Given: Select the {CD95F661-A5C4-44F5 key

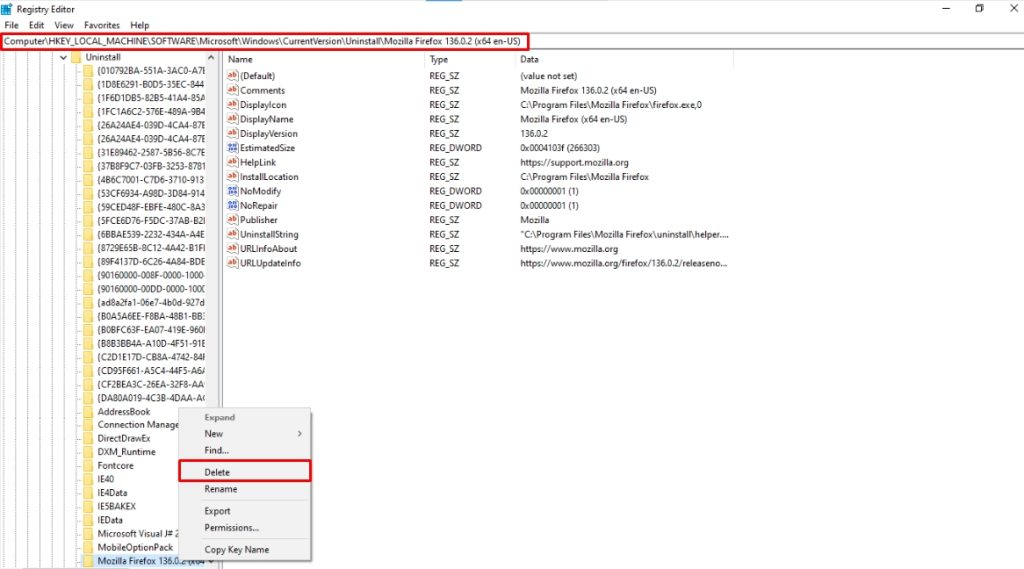Looking at the screenshot, I should pos(150,370).
